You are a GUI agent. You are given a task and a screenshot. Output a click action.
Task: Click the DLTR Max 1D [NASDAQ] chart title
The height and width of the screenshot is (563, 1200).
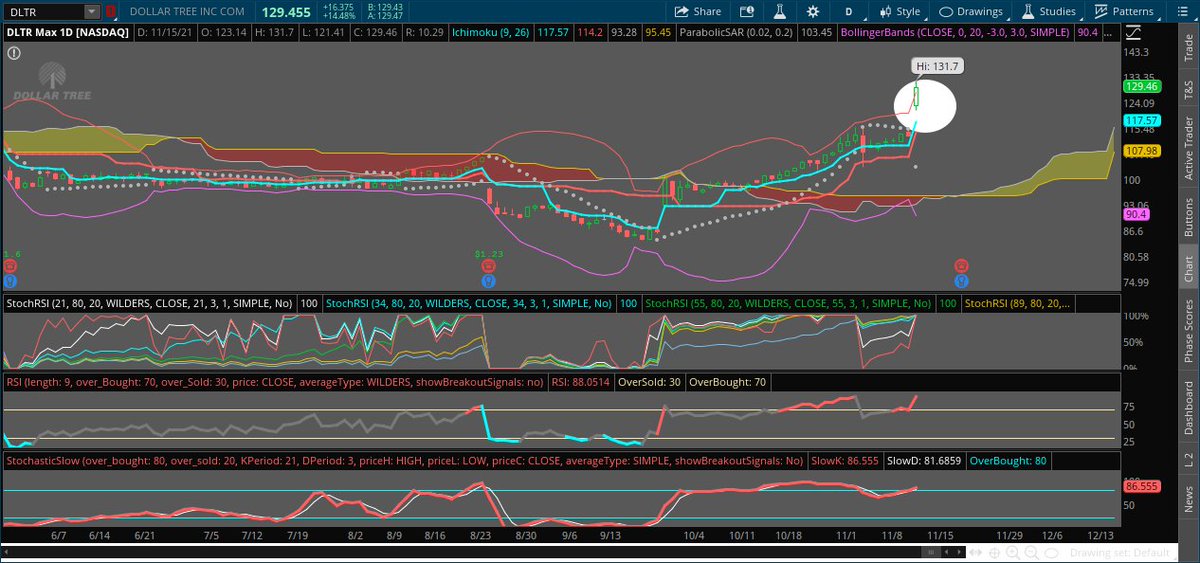(x=68, y=32)
